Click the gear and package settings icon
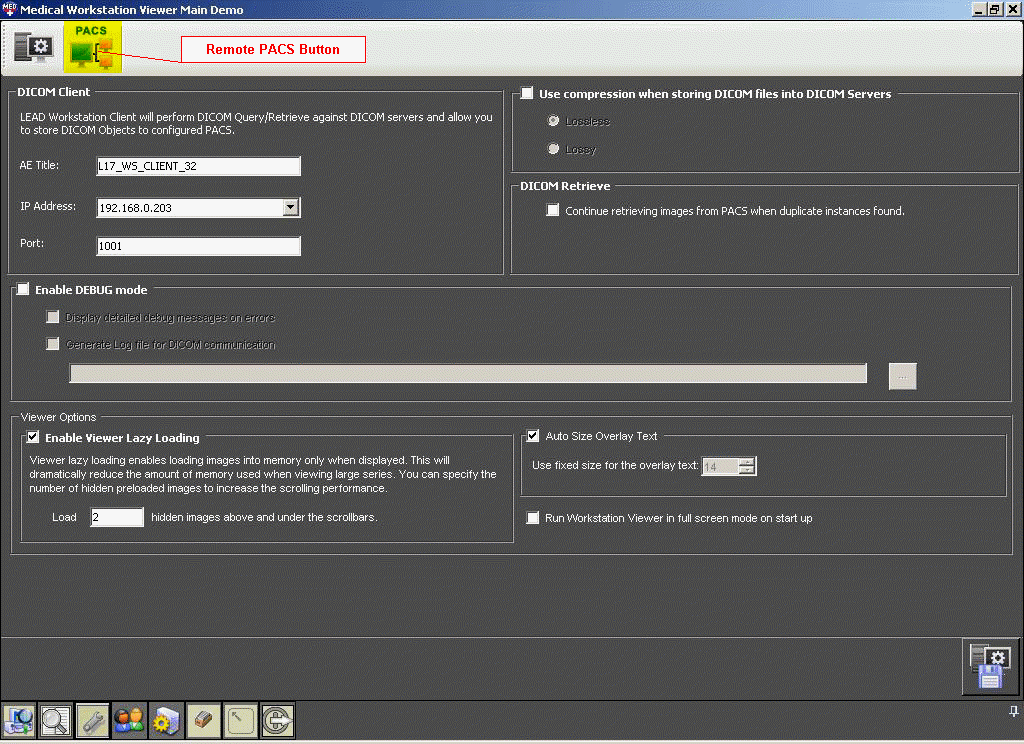Screen dimensions: 1024x744 tap(165, 720)
